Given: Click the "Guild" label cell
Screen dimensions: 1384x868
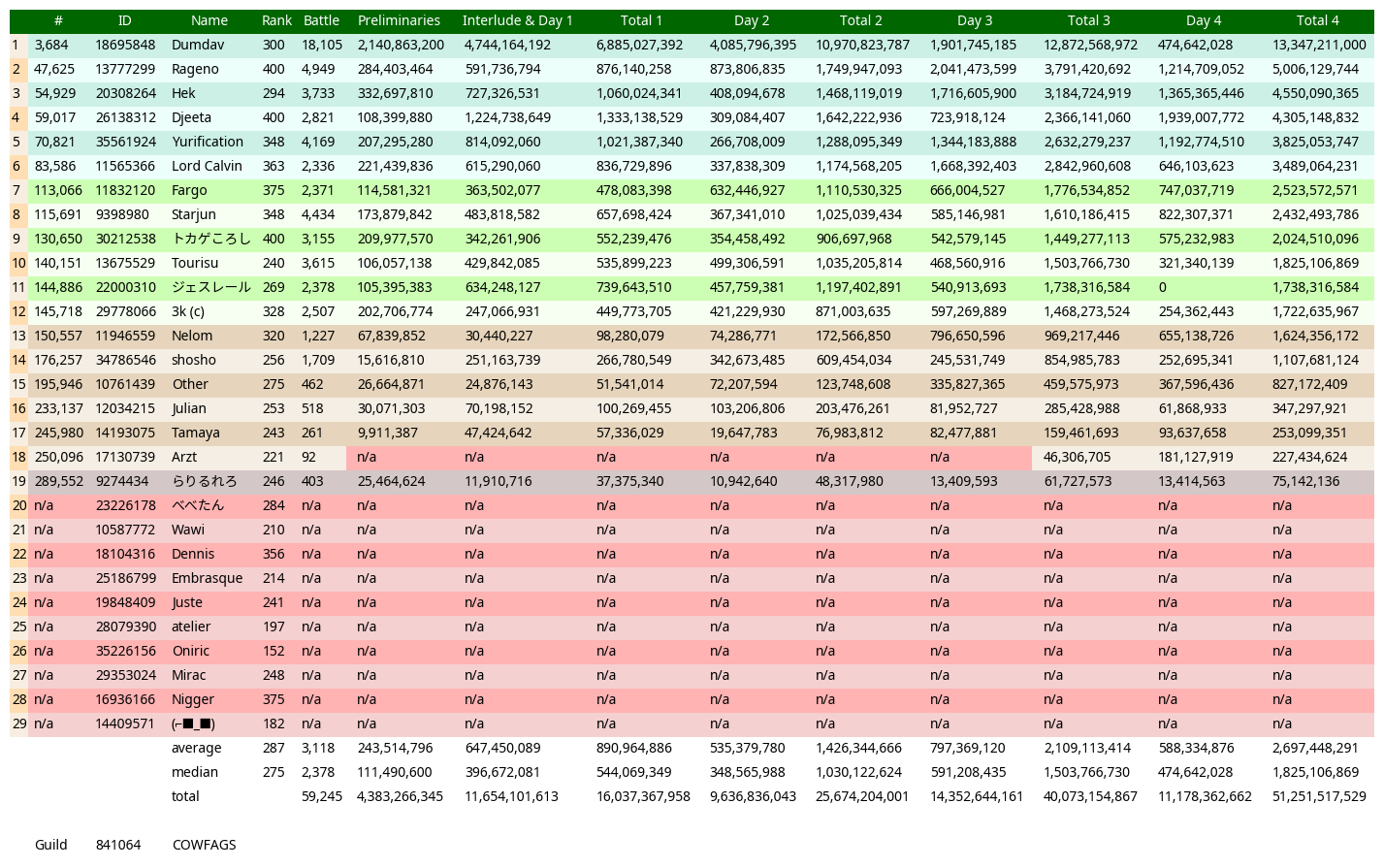Looking at the screenshot, I should [50, 845].
